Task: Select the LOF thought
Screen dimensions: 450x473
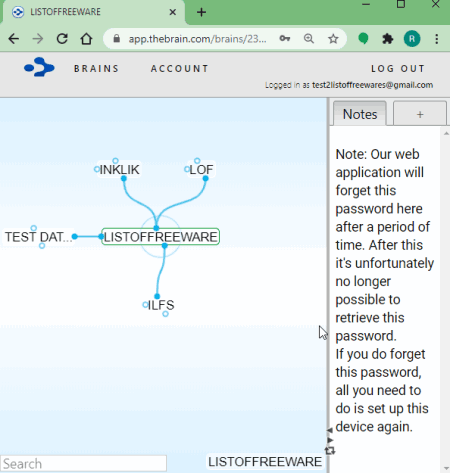Action: (201, 170)
